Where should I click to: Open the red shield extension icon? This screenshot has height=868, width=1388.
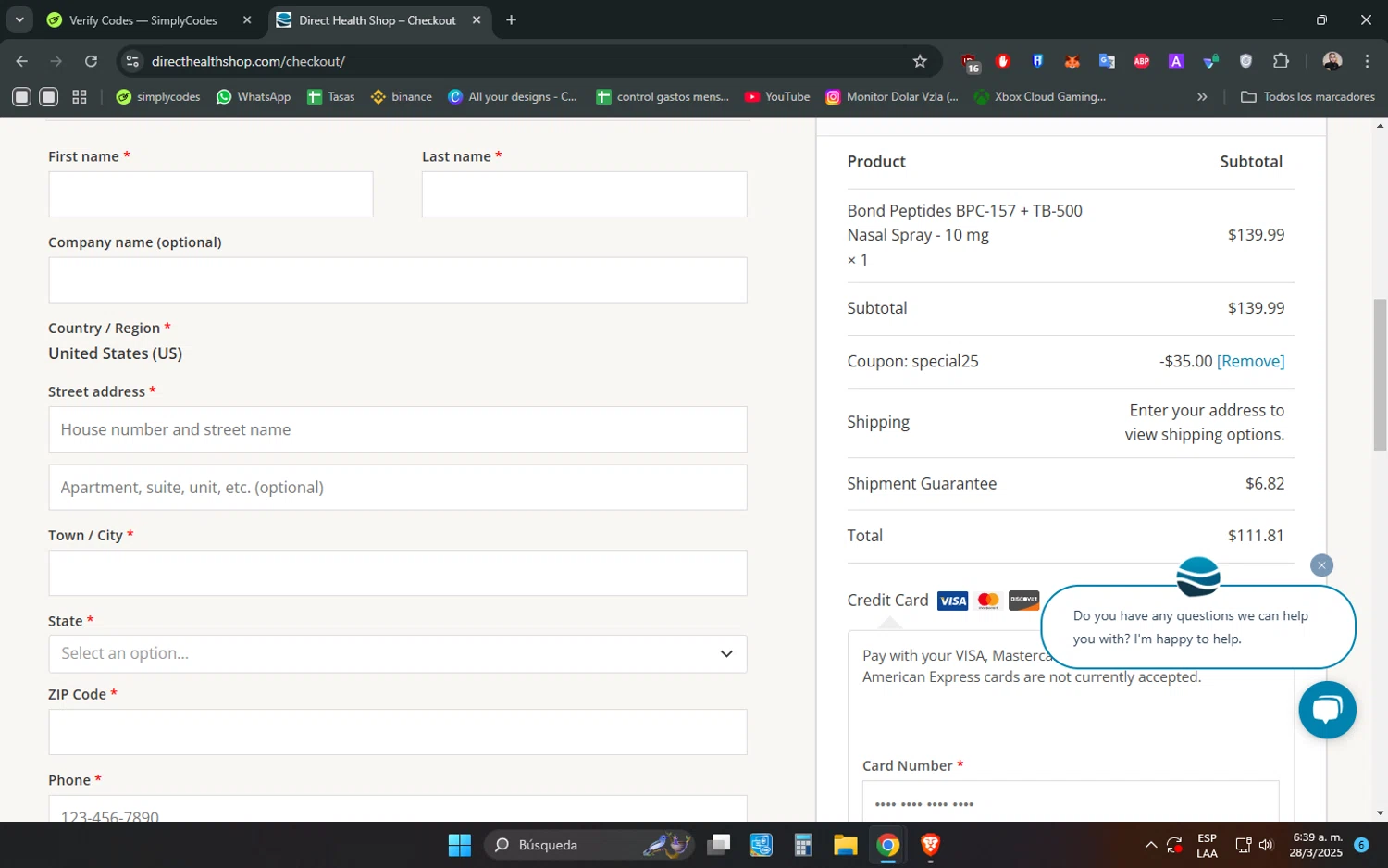[x=1003, y=61]
